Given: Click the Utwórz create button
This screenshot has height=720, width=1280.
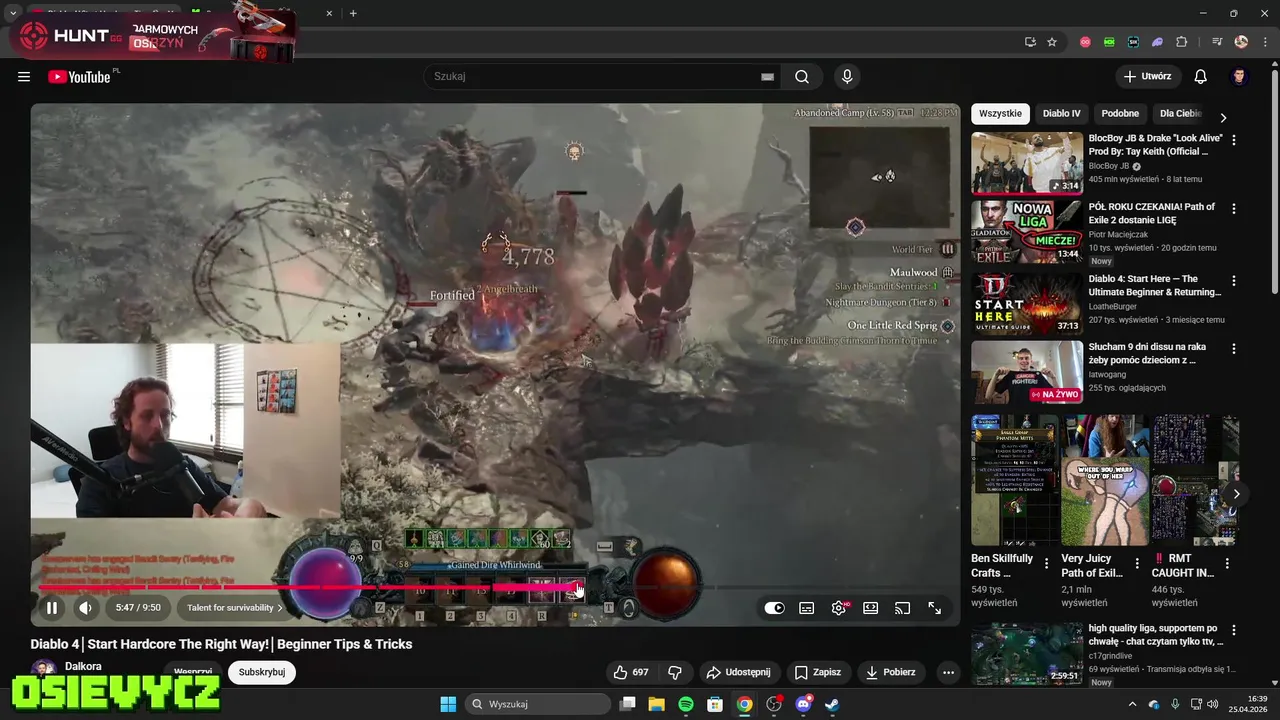Looking at the screenshot, I should [x=1148, y=77].
